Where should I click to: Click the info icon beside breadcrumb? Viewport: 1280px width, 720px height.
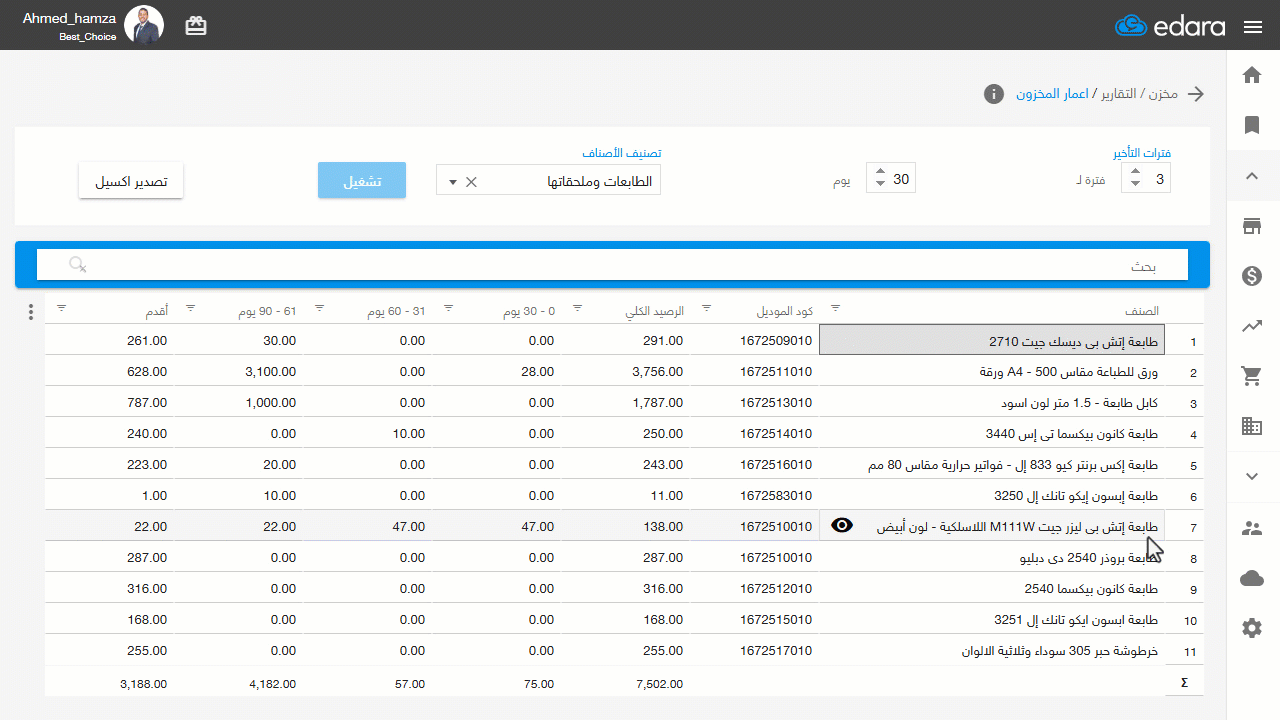993,94
